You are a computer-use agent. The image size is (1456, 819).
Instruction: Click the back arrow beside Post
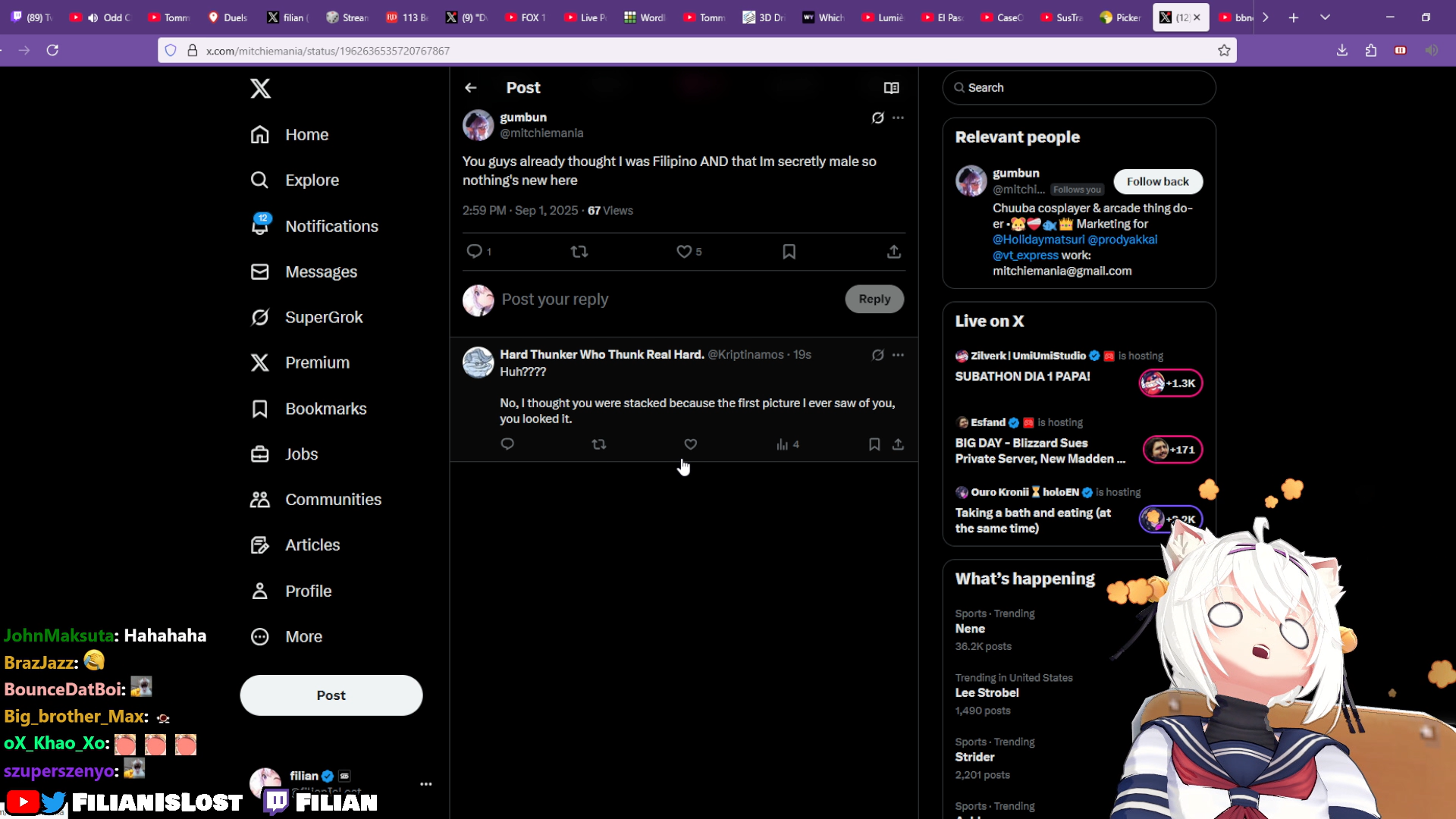[x=471, y=88]
